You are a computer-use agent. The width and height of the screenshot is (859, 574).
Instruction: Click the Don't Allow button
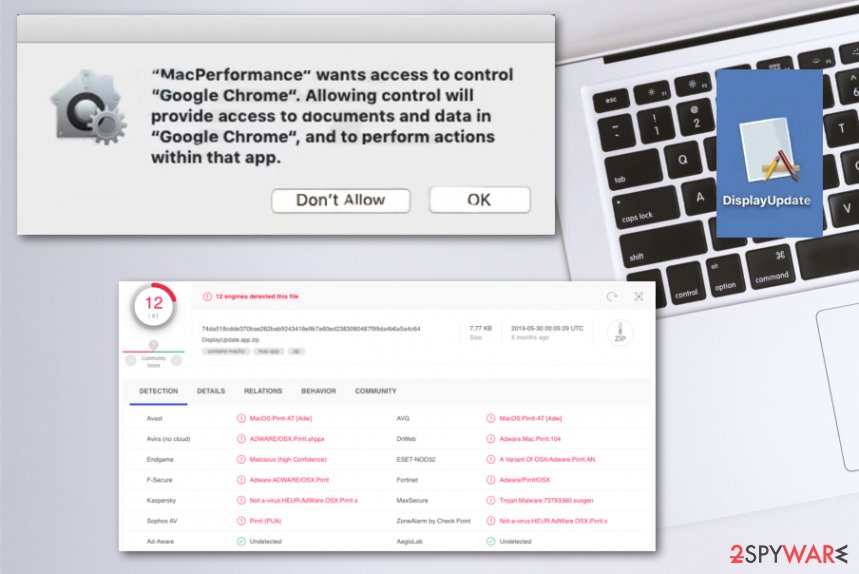(x=340, y=200)
